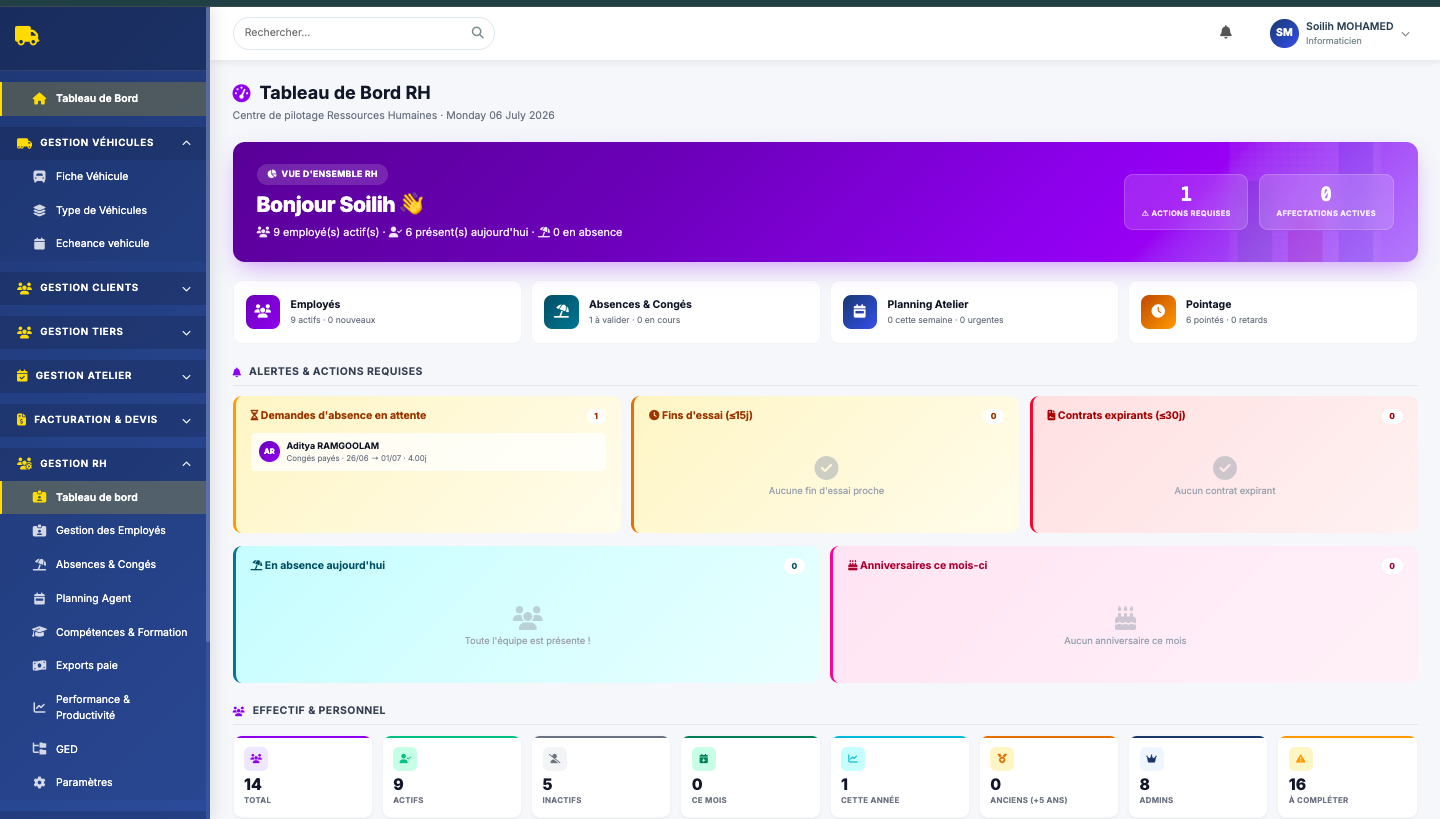Click the Type de Véhicules layers icon
This screenshot has height=819, width=1440.
pos(39,210)
